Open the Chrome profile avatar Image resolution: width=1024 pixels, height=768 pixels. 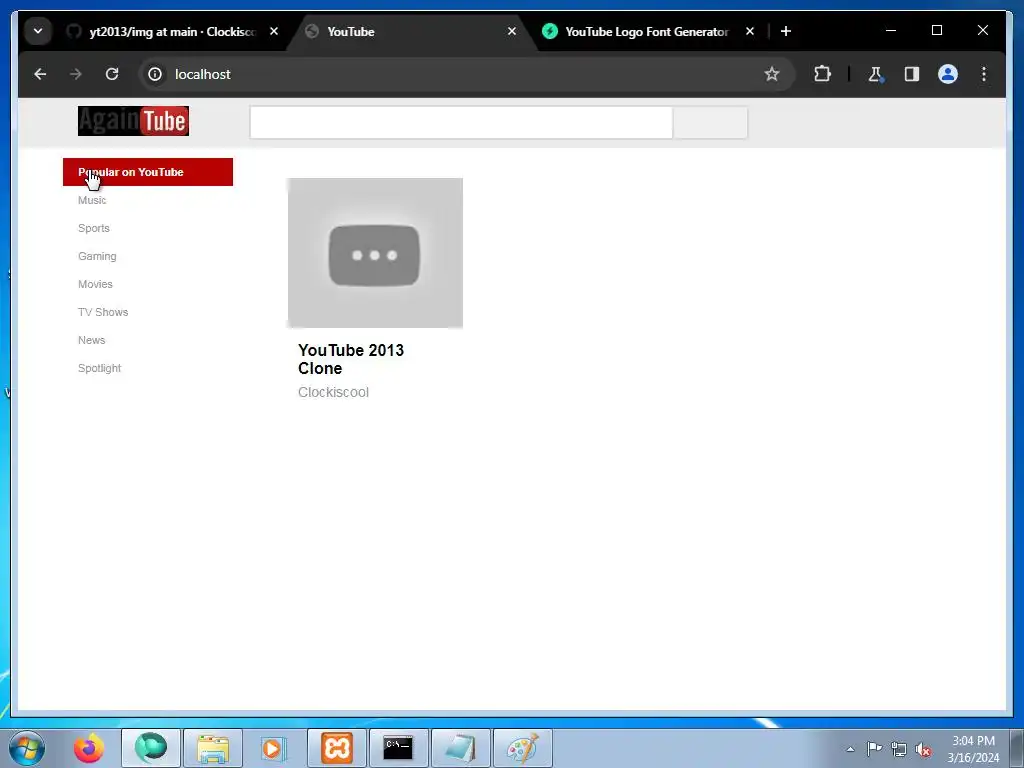coord(948,74)
